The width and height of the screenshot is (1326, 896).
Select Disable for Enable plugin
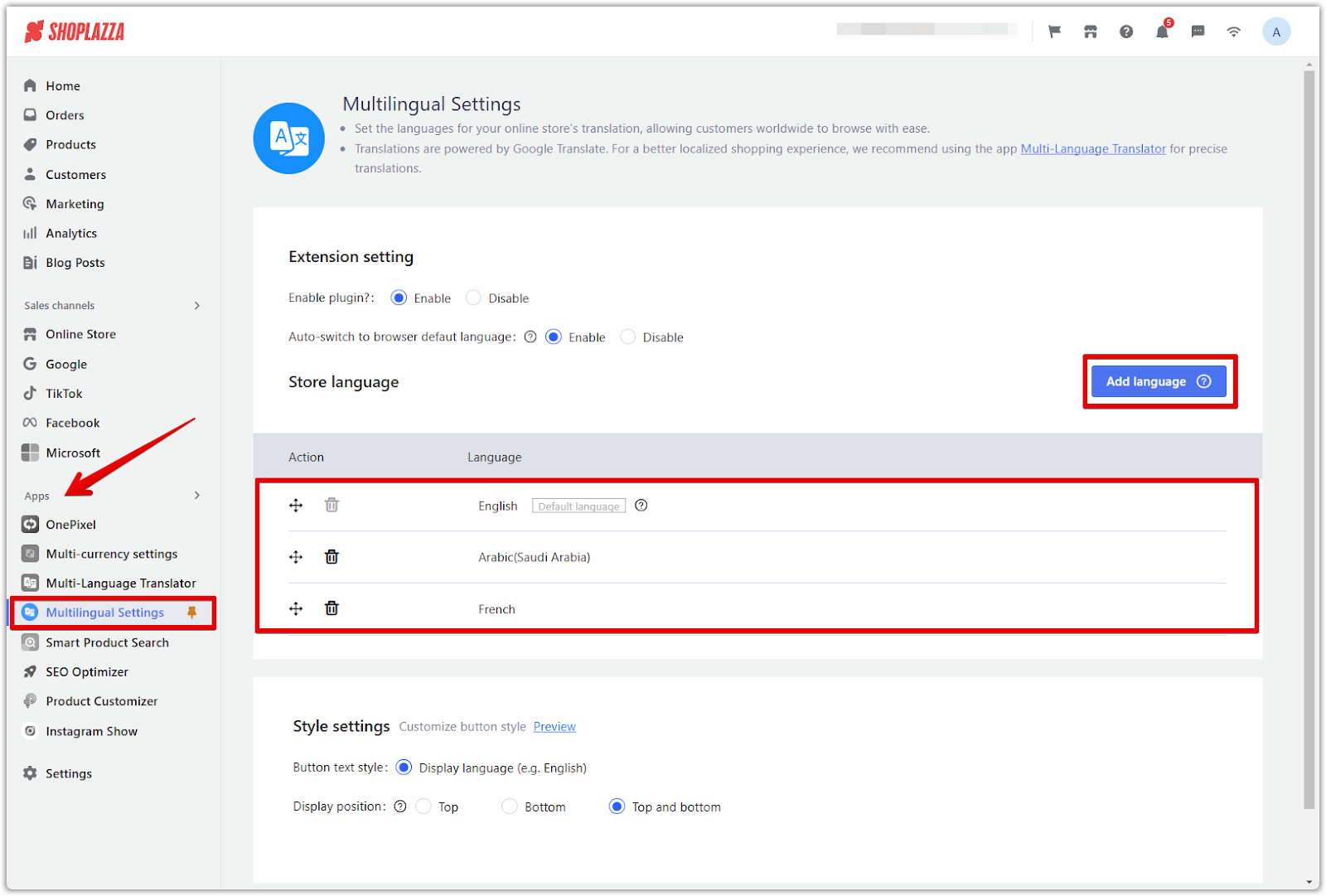473,298
